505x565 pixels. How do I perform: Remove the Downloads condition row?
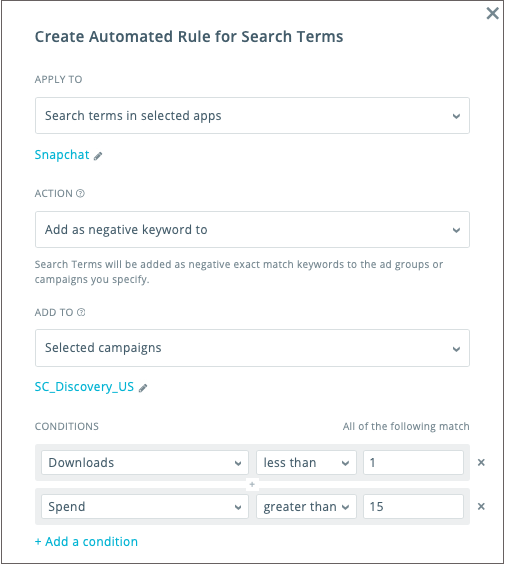pos(481,462)
